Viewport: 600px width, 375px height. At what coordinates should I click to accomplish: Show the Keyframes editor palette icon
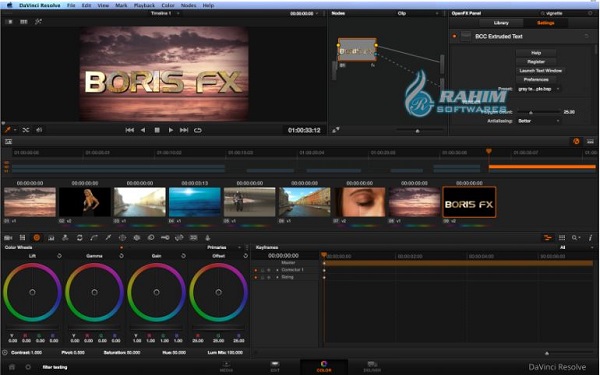[x=548, y=238]
